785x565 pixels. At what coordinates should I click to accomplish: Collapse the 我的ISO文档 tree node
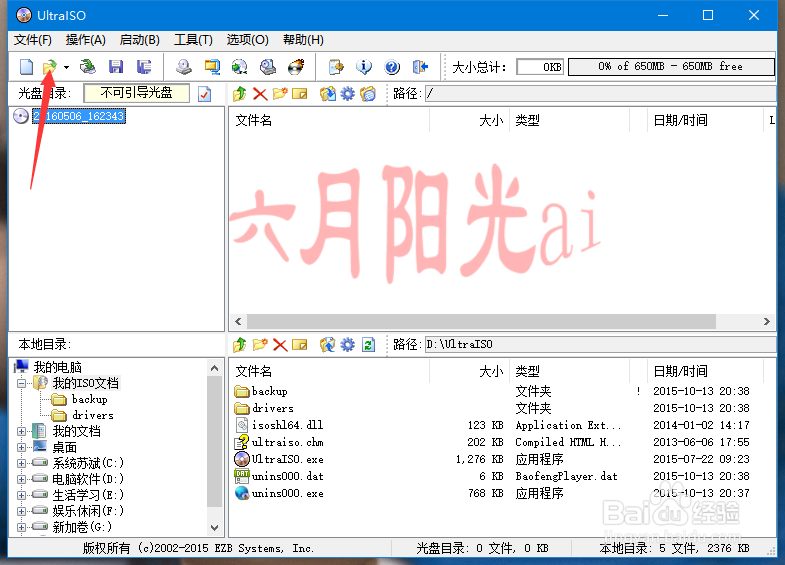[22, 383]
